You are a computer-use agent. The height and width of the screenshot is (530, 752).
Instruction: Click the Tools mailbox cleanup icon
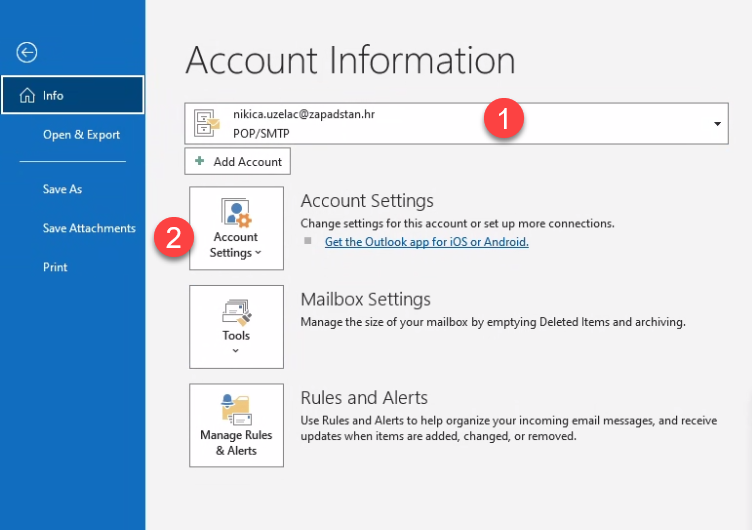point(236,312)
